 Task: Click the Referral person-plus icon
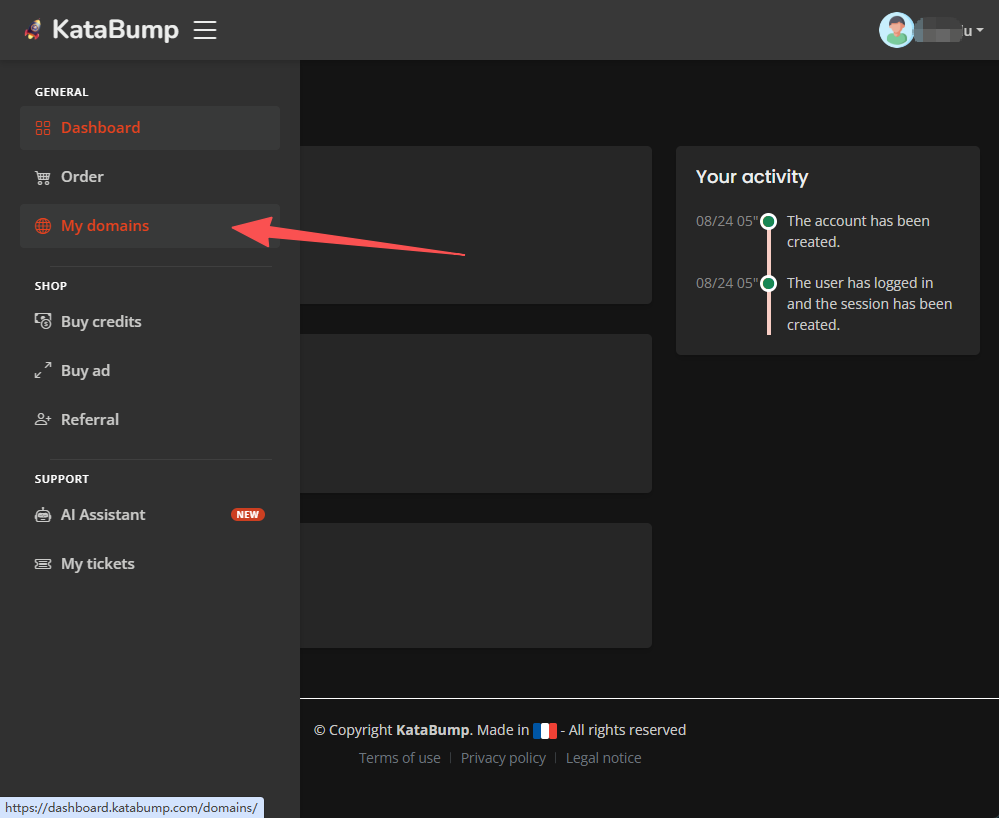[x=43, y=419]
